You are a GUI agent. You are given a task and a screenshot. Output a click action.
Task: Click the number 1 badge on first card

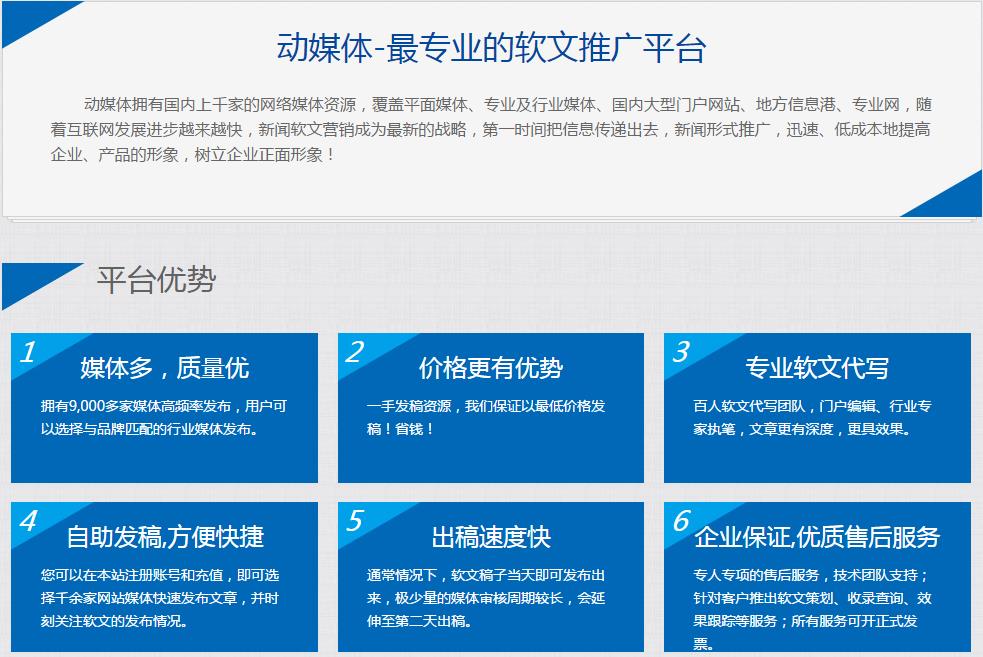pyautogui.click(x=28, y=352)
